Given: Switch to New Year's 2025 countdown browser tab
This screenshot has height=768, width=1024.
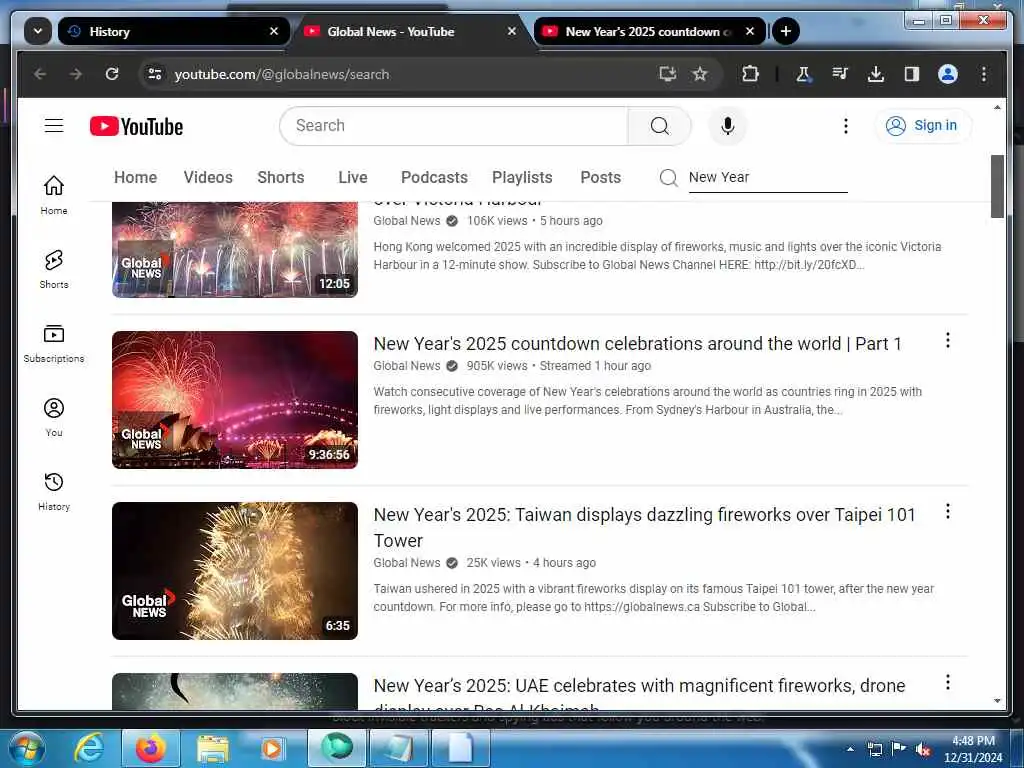Looking at the screenshot, I should pyautogui.click(x=650, y=31).
